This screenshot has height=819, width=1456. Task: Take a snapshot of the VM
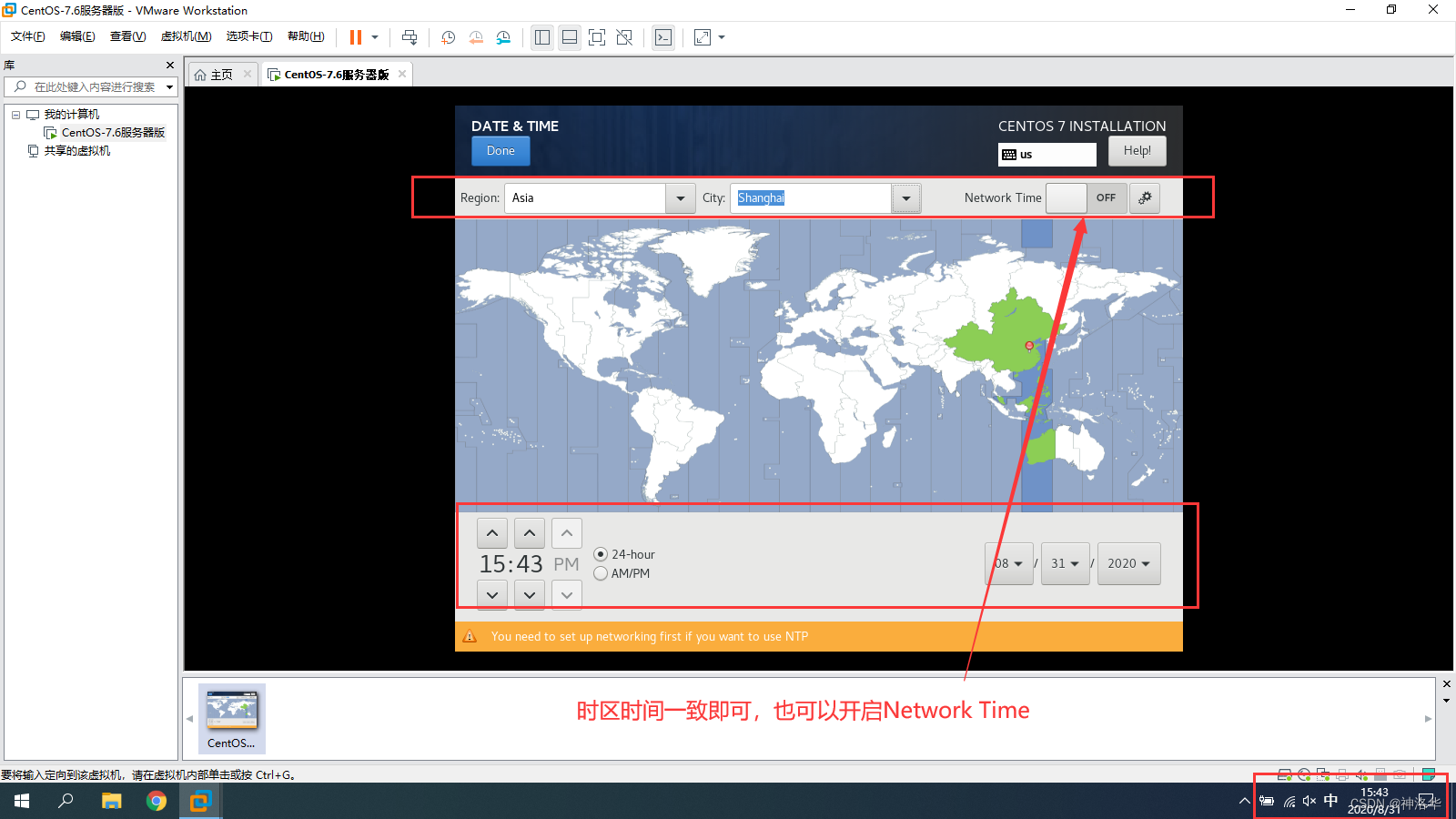(x=449, y=37)
